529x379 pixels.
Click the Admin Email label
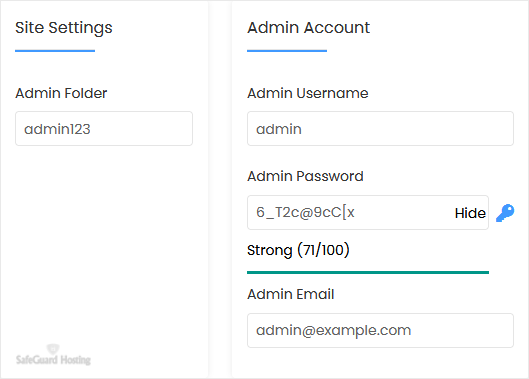click(291, 294)
